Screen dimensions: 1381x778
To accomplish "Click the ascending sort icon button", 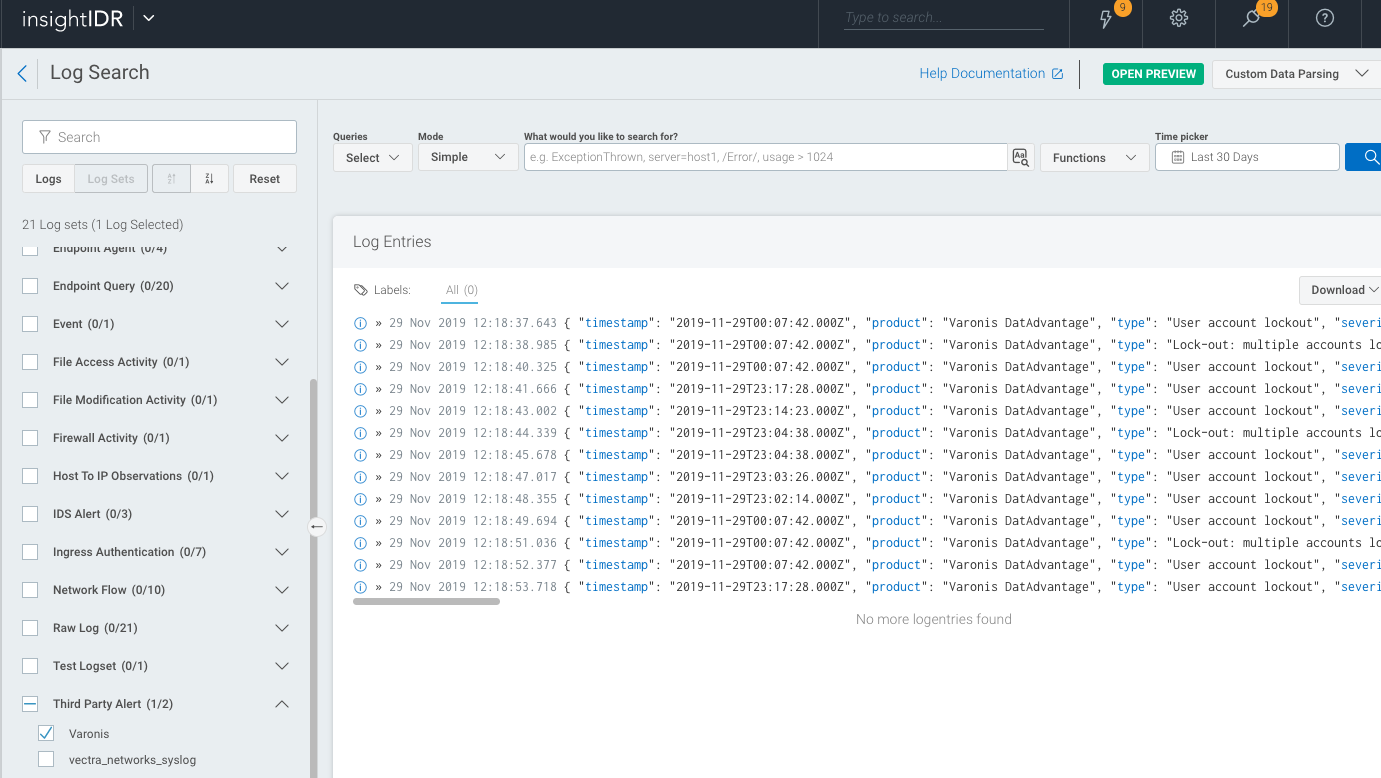I will (171, 179).
